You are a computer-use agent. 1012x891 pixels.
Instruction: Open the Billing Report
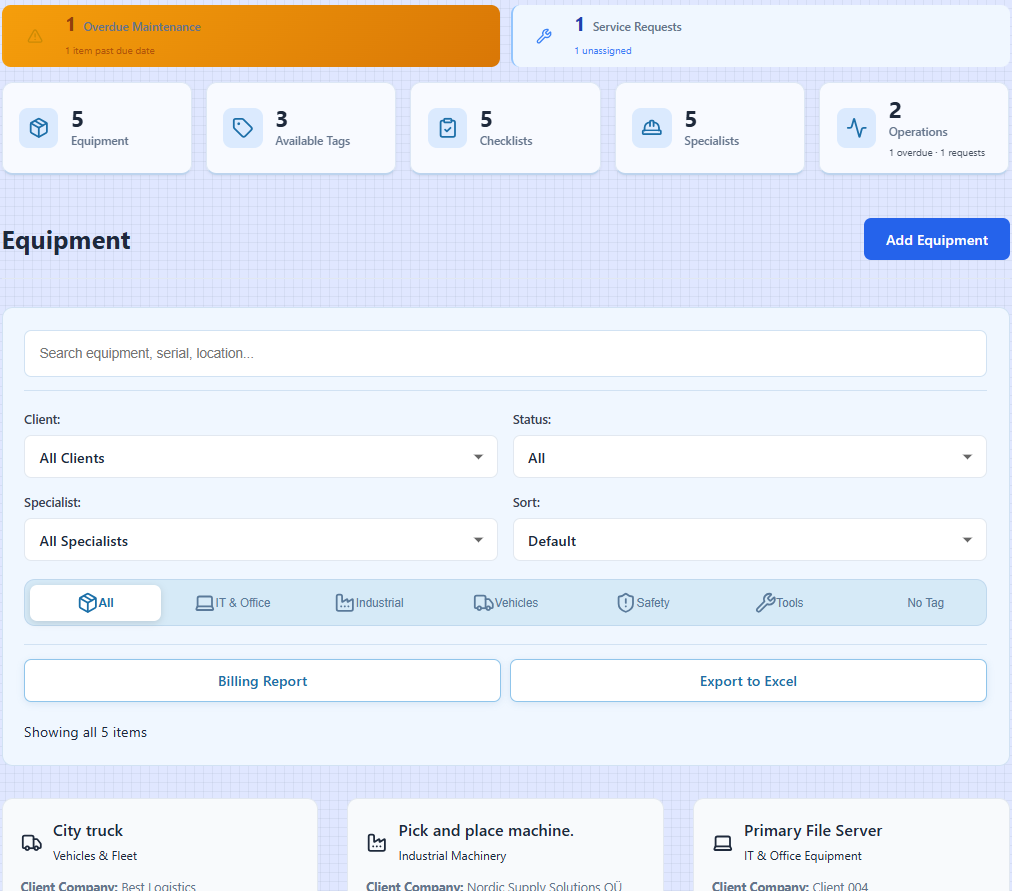[262, 680]
